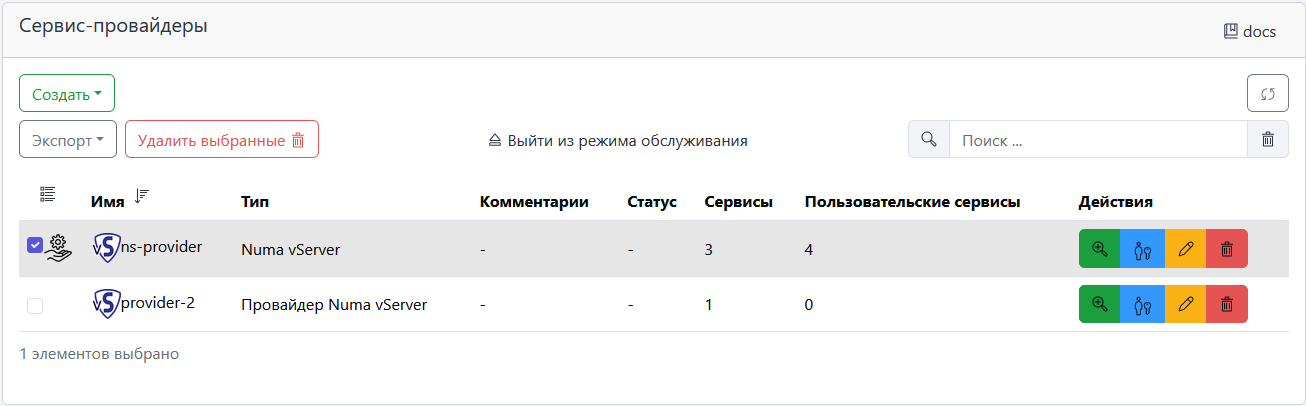Open permissions for provider-2 with blue button

(1142, 304)
